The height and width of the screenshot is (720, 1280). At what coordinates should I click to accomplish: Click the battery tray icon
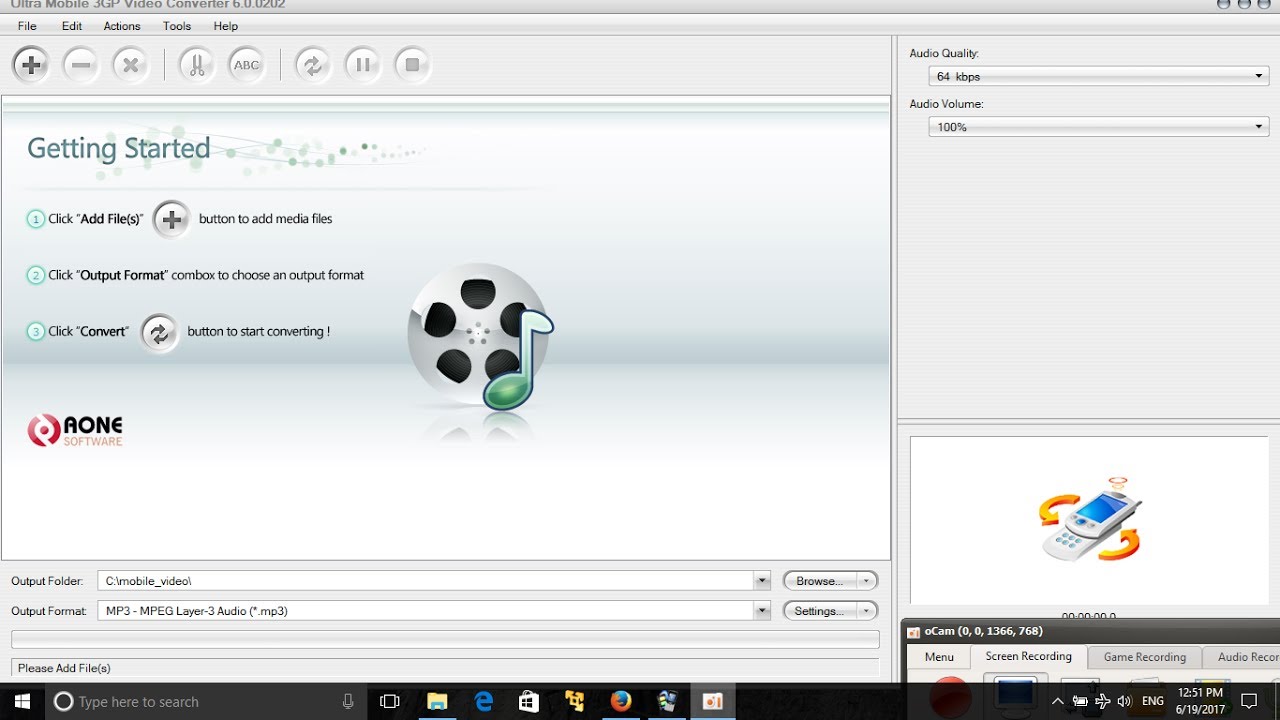point(1080,702)
